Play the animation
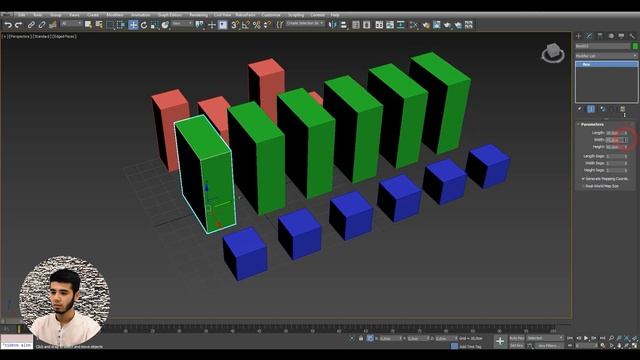This screenshot has height=360, width=640. [x=586, y=338]
